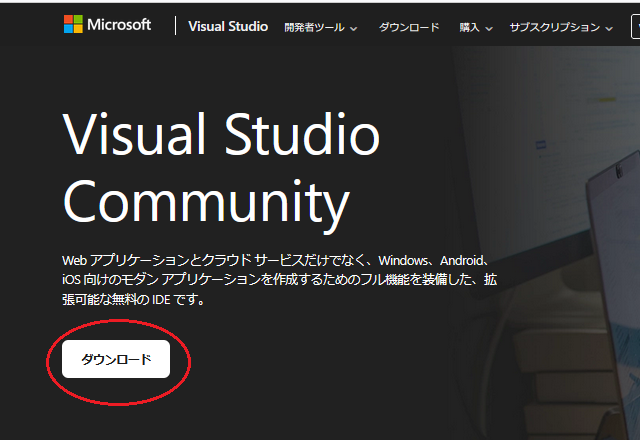Open the サブスクリプション menu label
The height and width of the screenshot is (440, 640).
555,27
